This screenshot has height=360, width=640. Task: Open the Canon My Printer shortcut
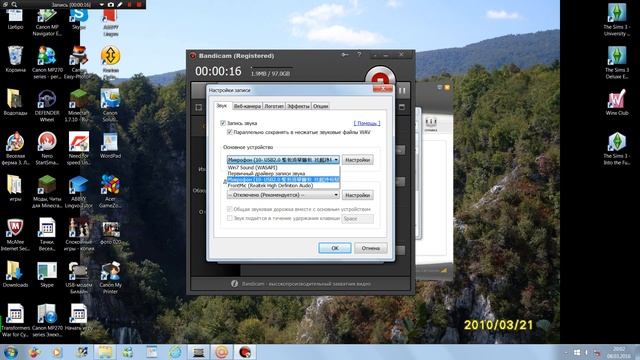coord(110,277)
